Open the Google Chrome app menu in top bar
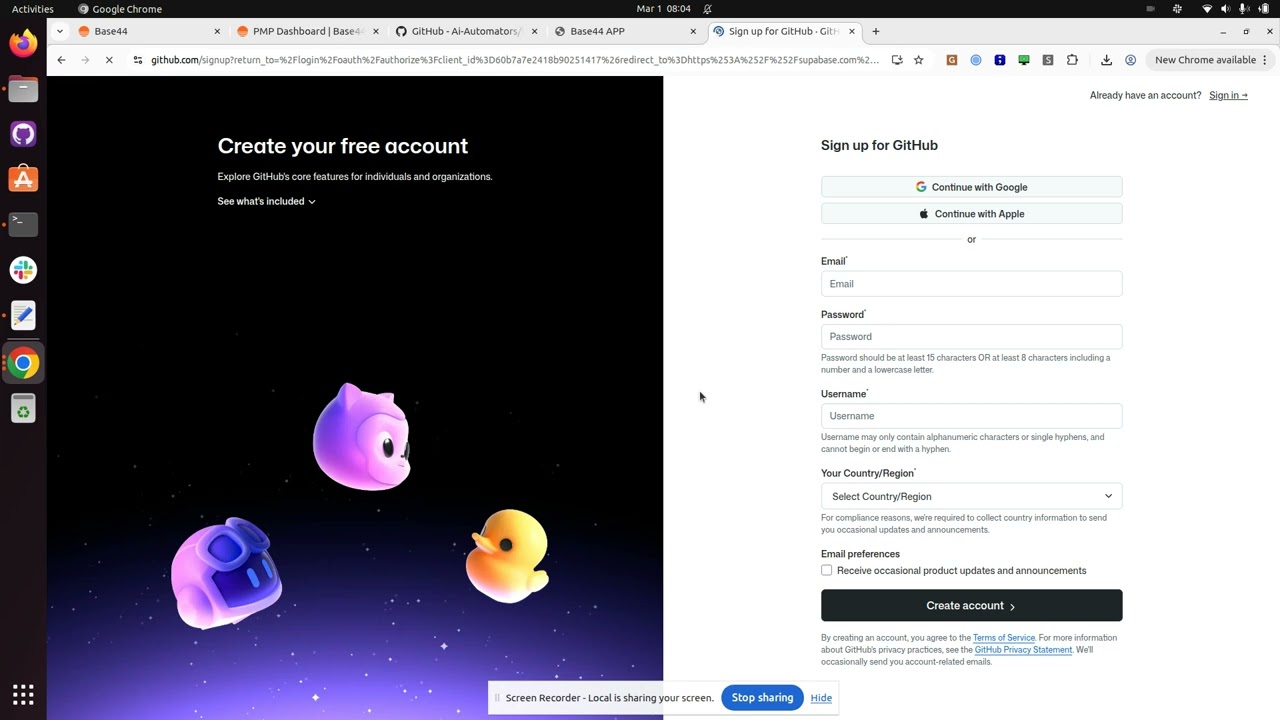The height and width of the screenshot is (720, 1280). coord(120,9)
